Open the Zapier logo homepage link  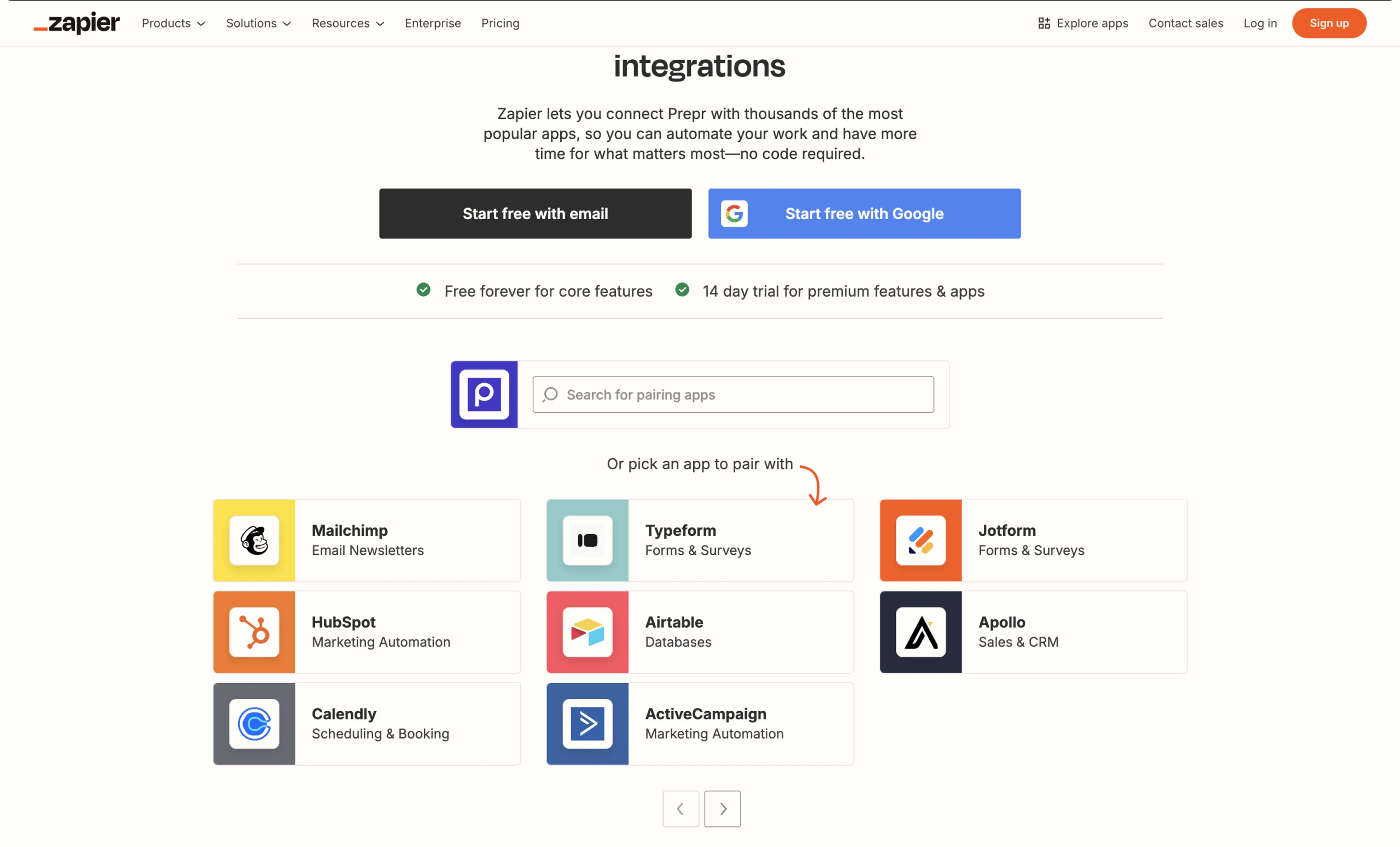tap(77, 23)
